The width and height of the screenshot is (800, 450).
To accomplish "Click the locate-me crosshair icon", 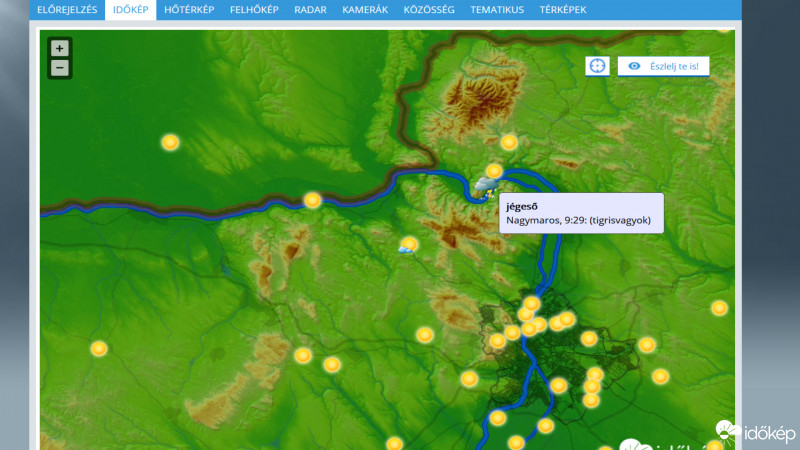I will (x=597, y=66).
